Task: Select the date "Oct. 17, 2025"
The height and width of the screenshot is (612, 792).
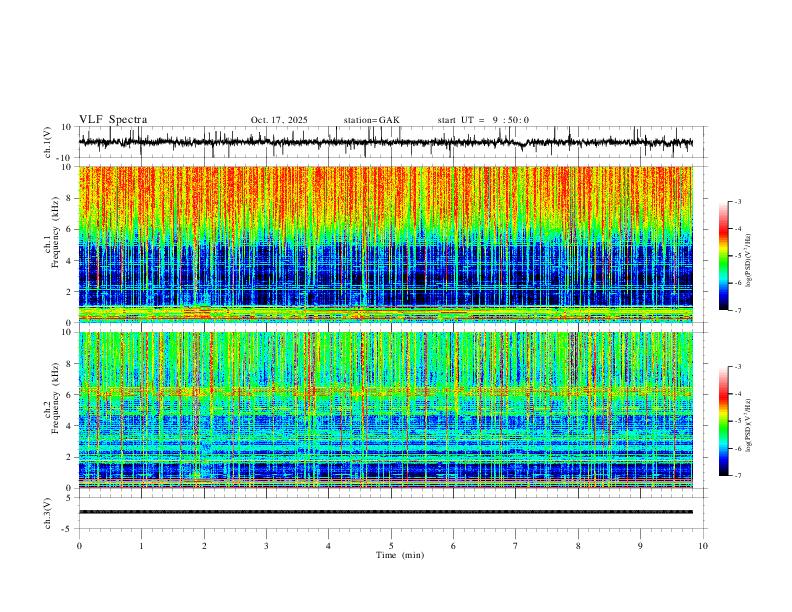Action: (x=279, y=120)
